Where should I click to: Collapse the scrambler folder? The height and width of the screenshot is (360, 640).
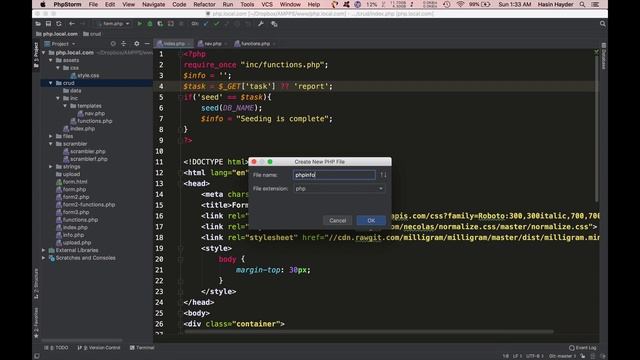tap(51, 144)
